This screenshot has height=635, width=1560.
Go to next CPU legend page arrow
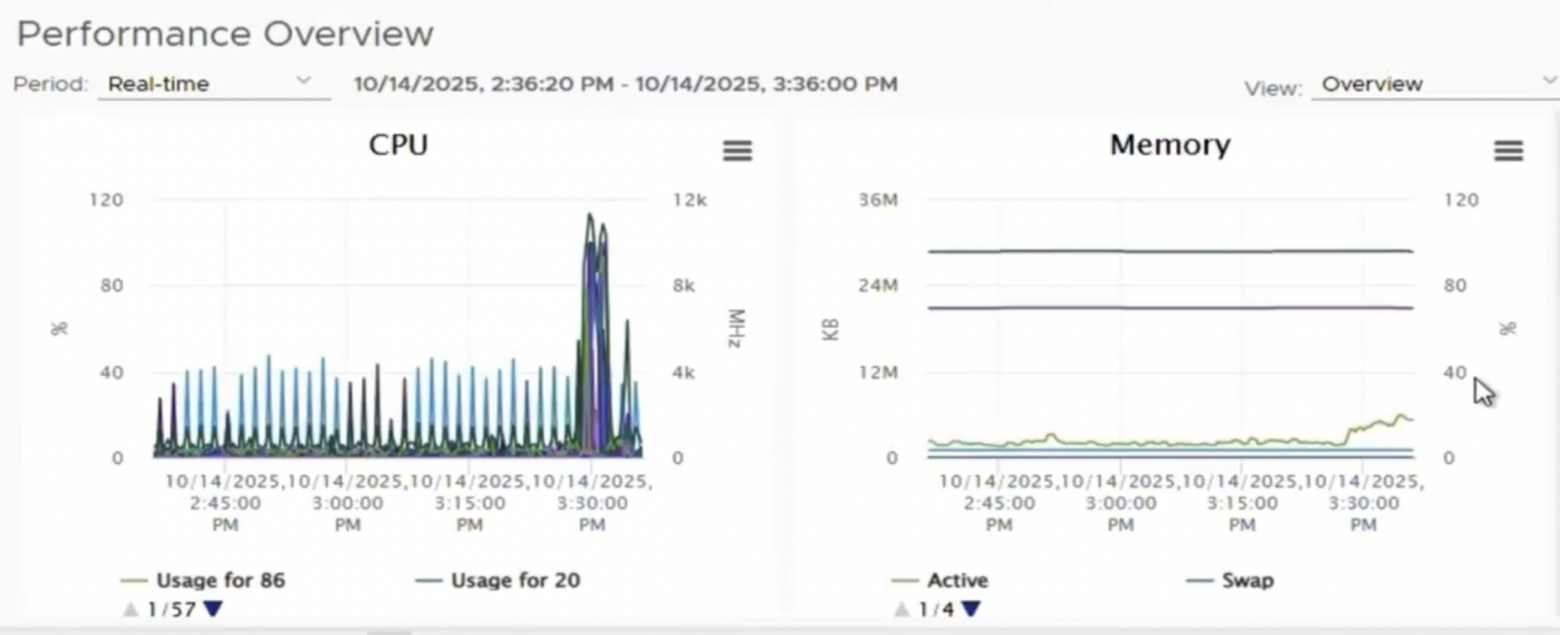pyautogui.click(x=211, y=609)
